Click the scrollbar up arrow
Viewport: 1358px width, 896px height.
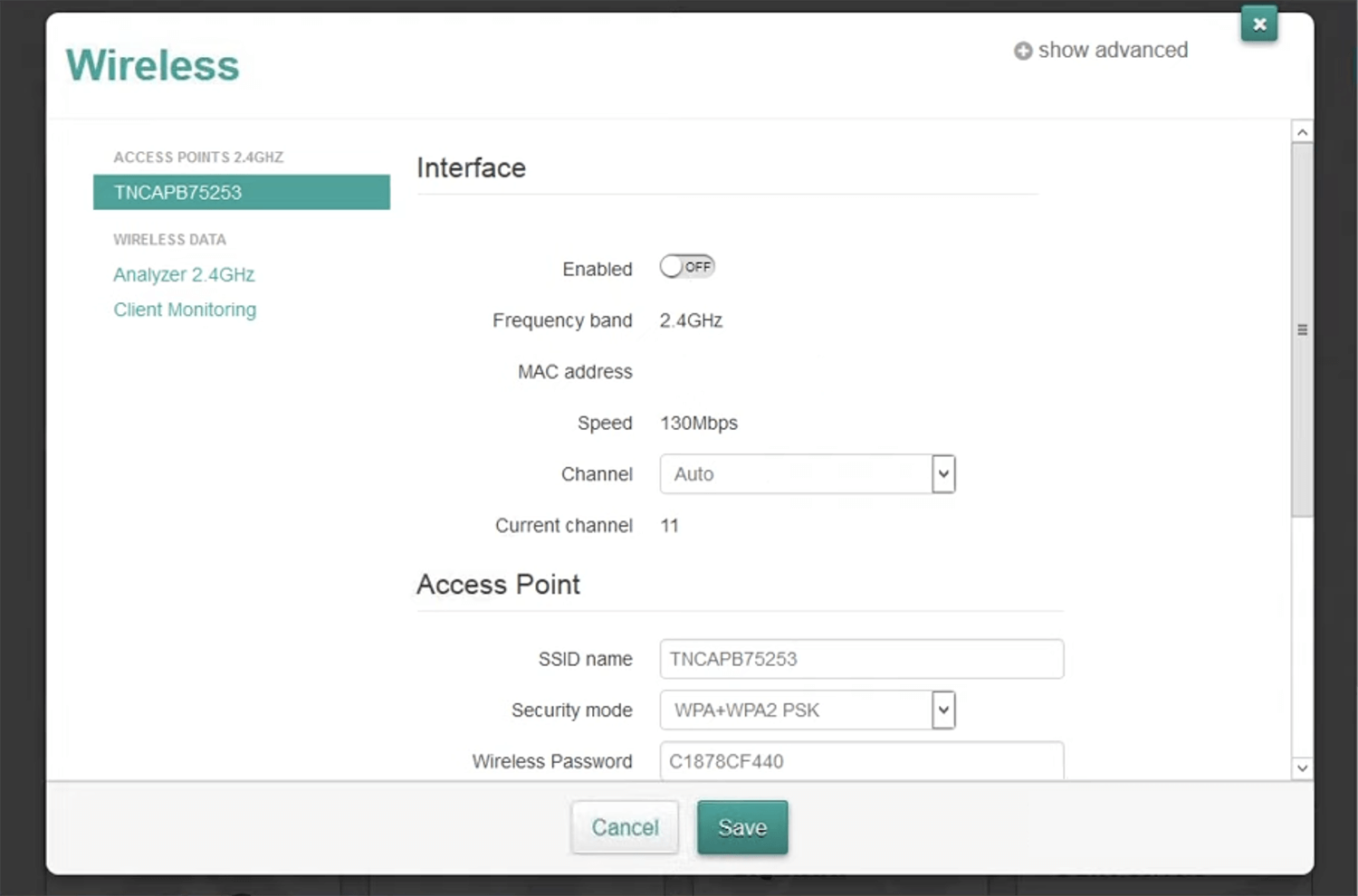[1302, 132]
